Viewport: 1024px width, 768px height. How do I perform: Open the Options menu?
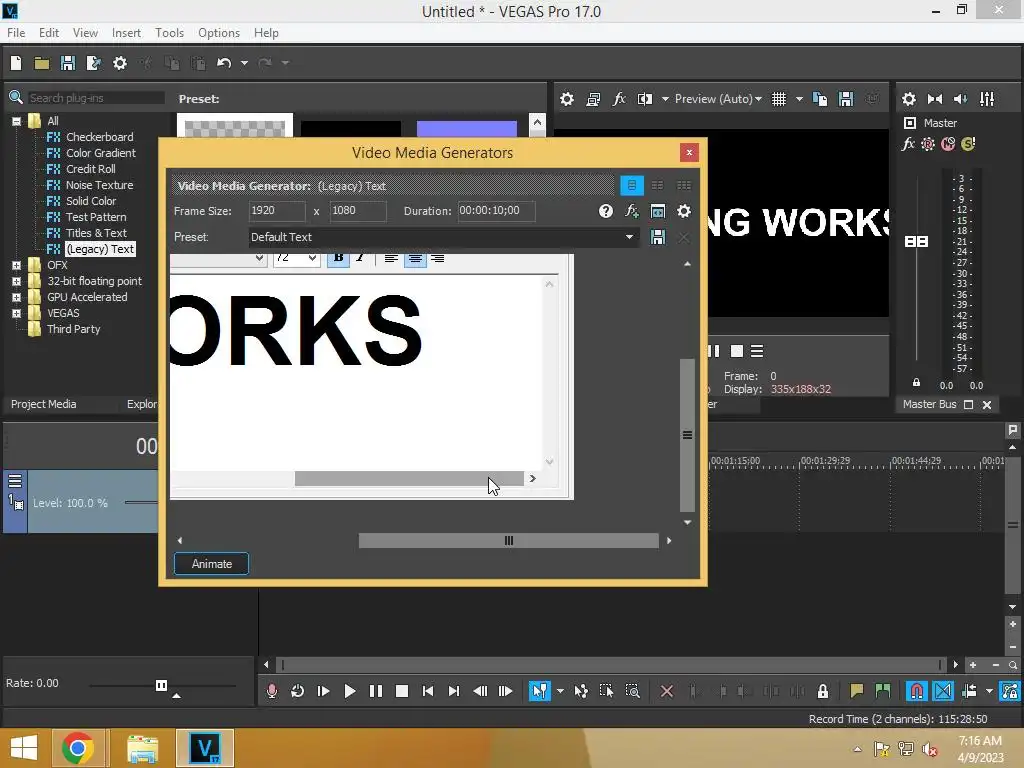tap(219, 33)
